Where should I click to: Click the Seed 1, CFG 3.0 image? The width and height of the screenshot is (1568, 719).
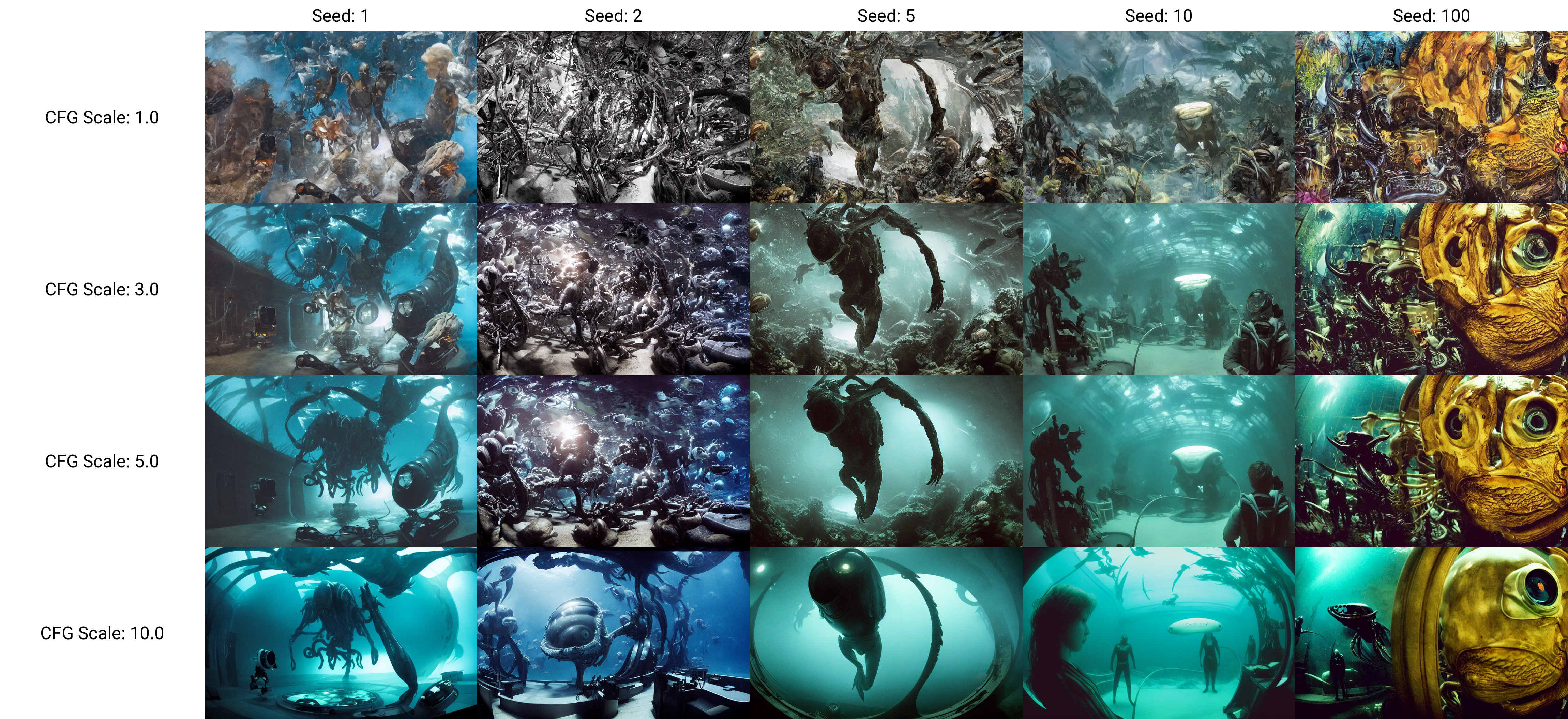(340, 289)
